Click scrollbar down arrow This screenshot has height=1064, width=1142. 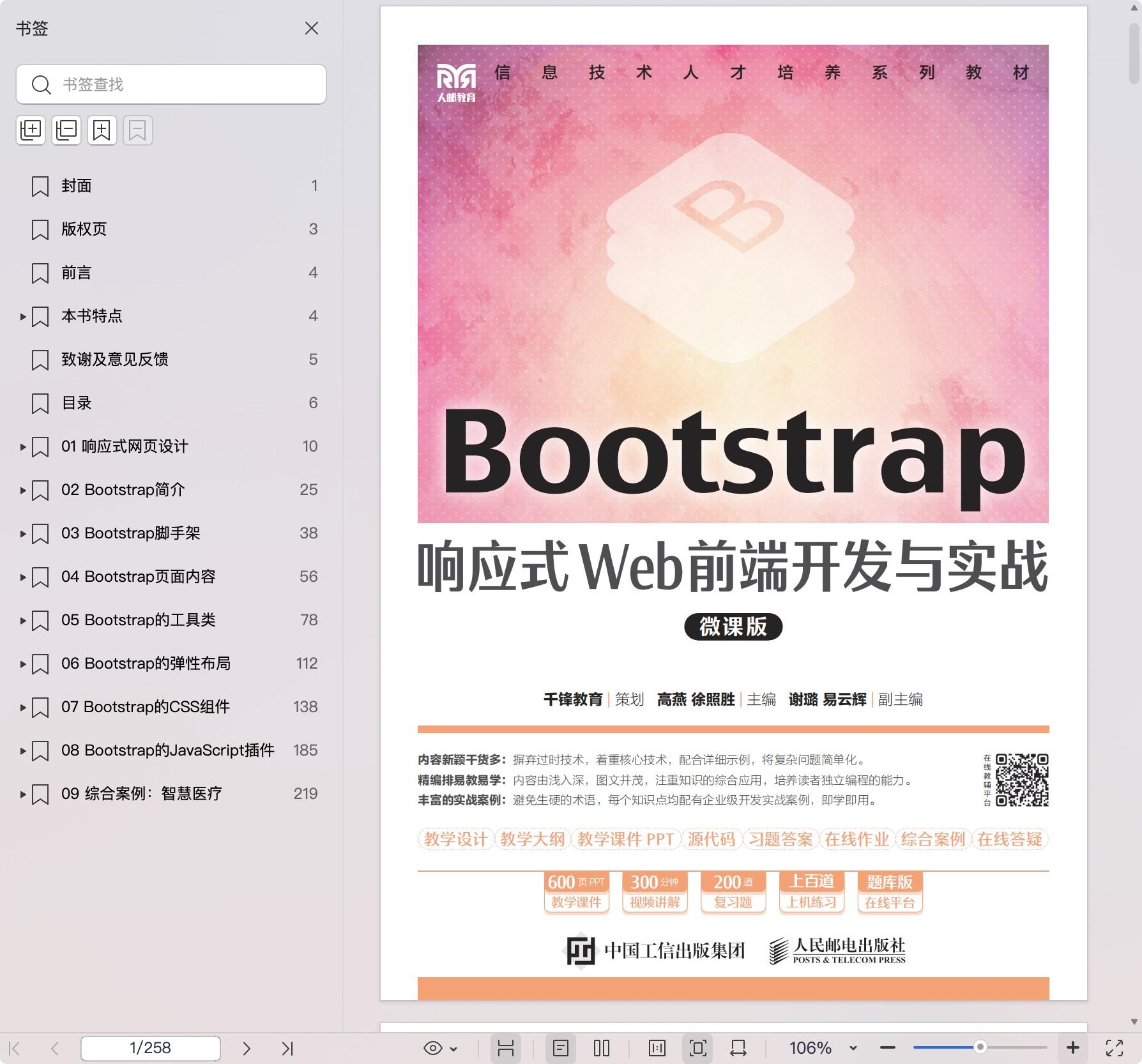1134,1022
